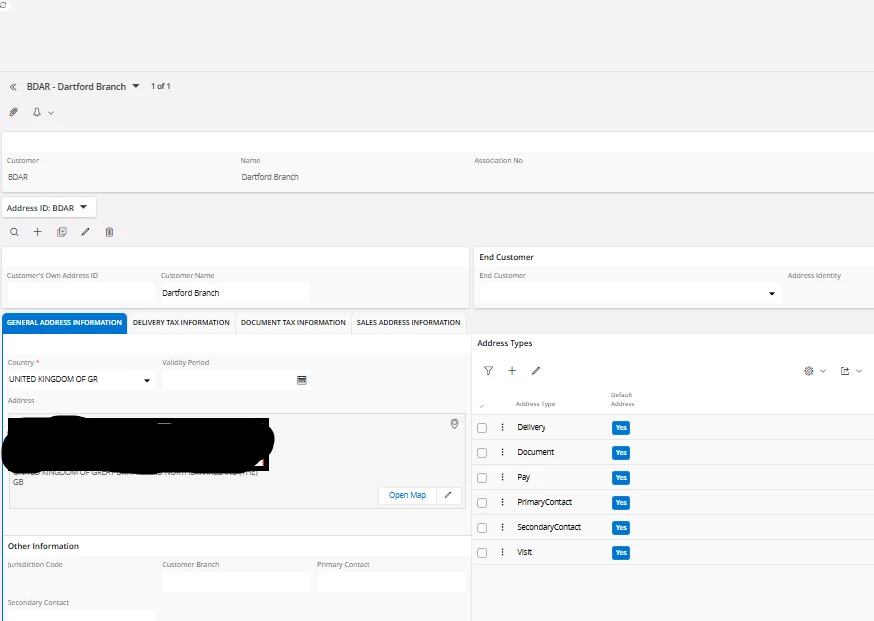The width and height of the screenshot is (874, 621).
Task: Expand the dropdown arrow beside the gear
Action: (x=823, y=371)
